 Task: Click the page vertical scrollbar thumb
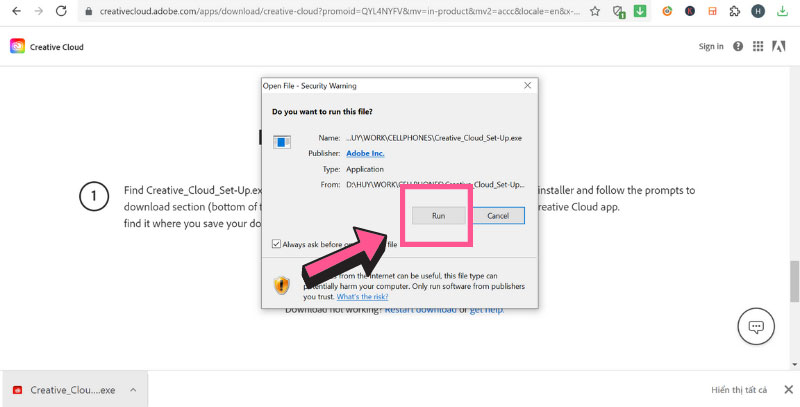point(794,282)
